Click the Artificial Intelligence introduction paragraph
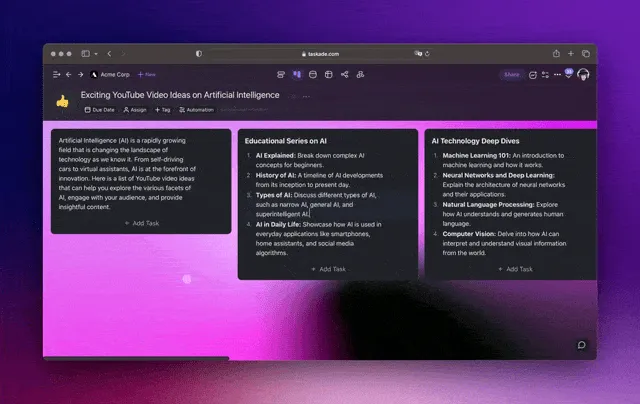The height and width of the screenshot is (404, 640). (x=127, y=174)
